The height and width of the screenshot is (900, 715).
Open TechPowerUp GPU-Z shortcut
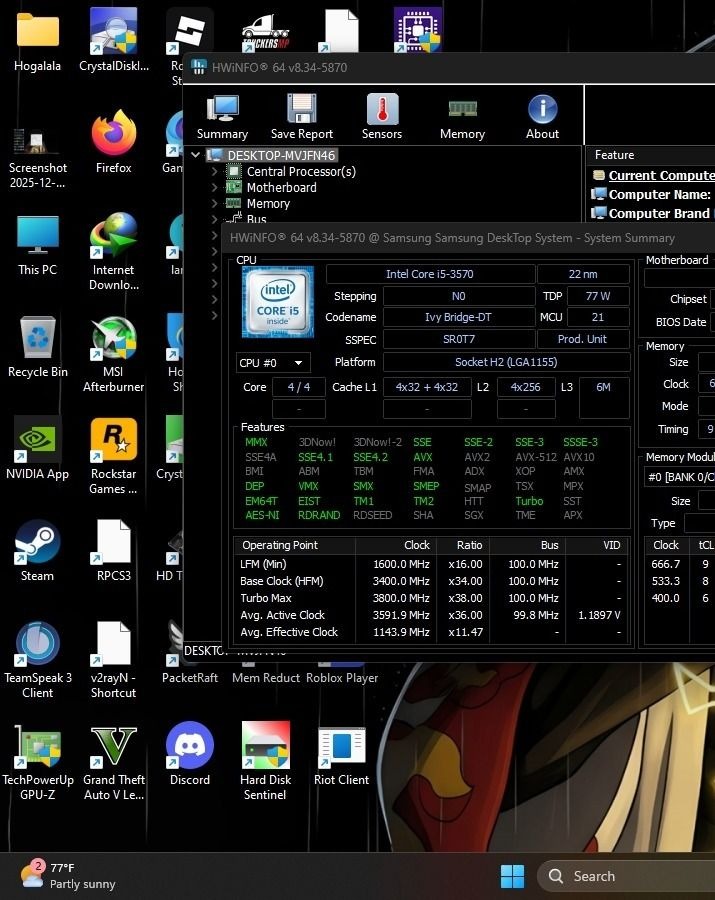pos(37,761)
